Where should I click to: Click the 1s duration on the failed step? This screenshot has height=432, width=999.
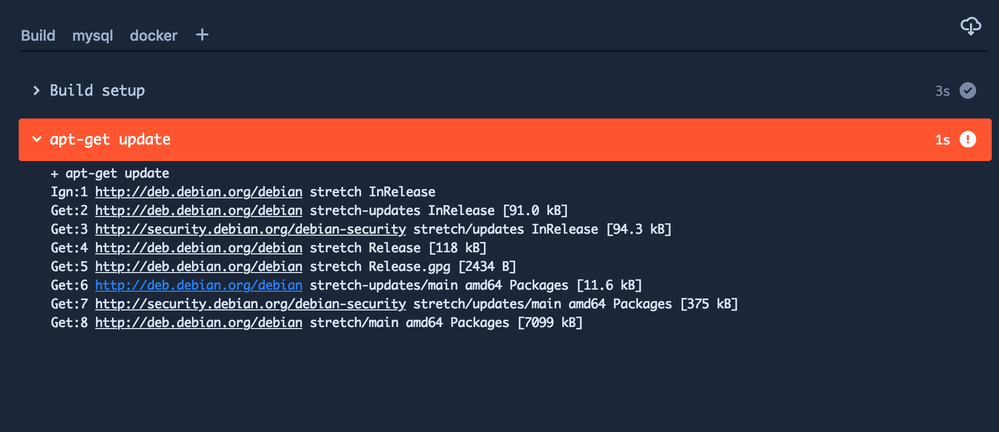[x=943, y=140]
